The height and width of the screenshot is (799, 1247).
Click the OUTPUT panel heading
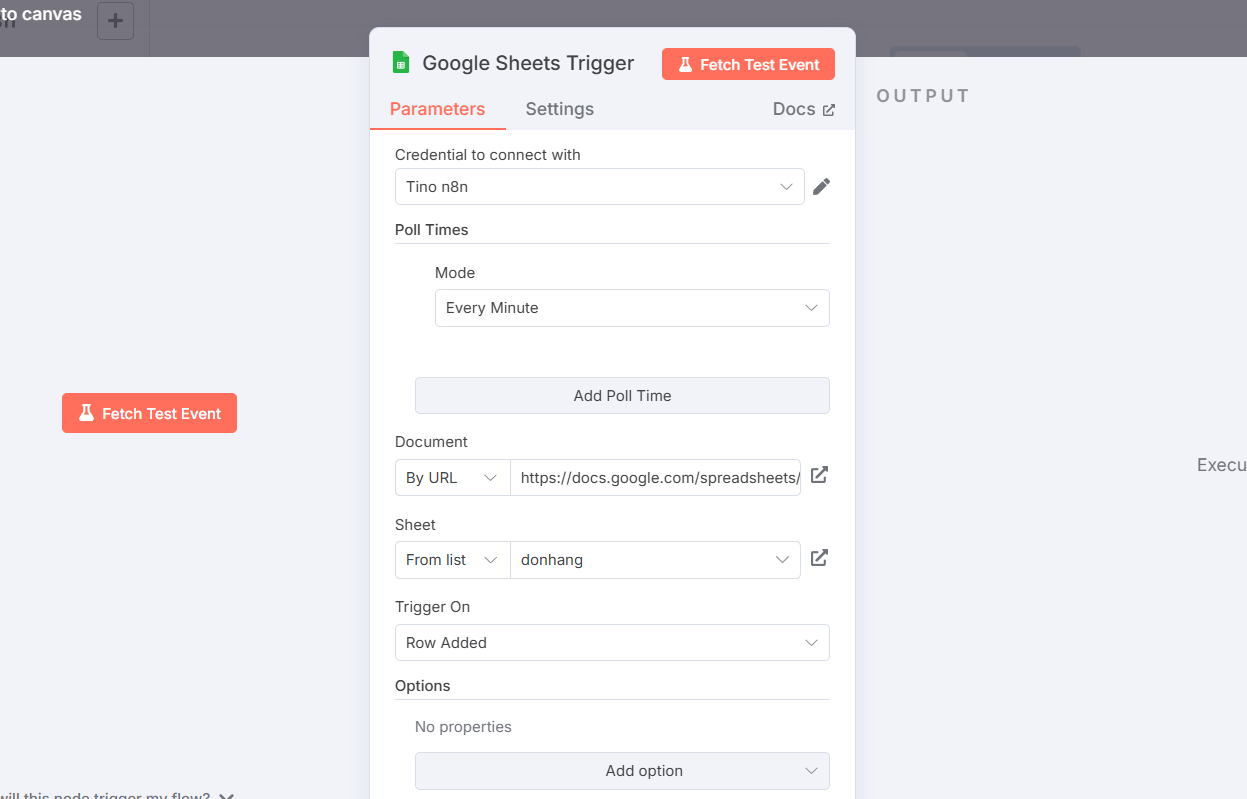(x=923, y=96)
